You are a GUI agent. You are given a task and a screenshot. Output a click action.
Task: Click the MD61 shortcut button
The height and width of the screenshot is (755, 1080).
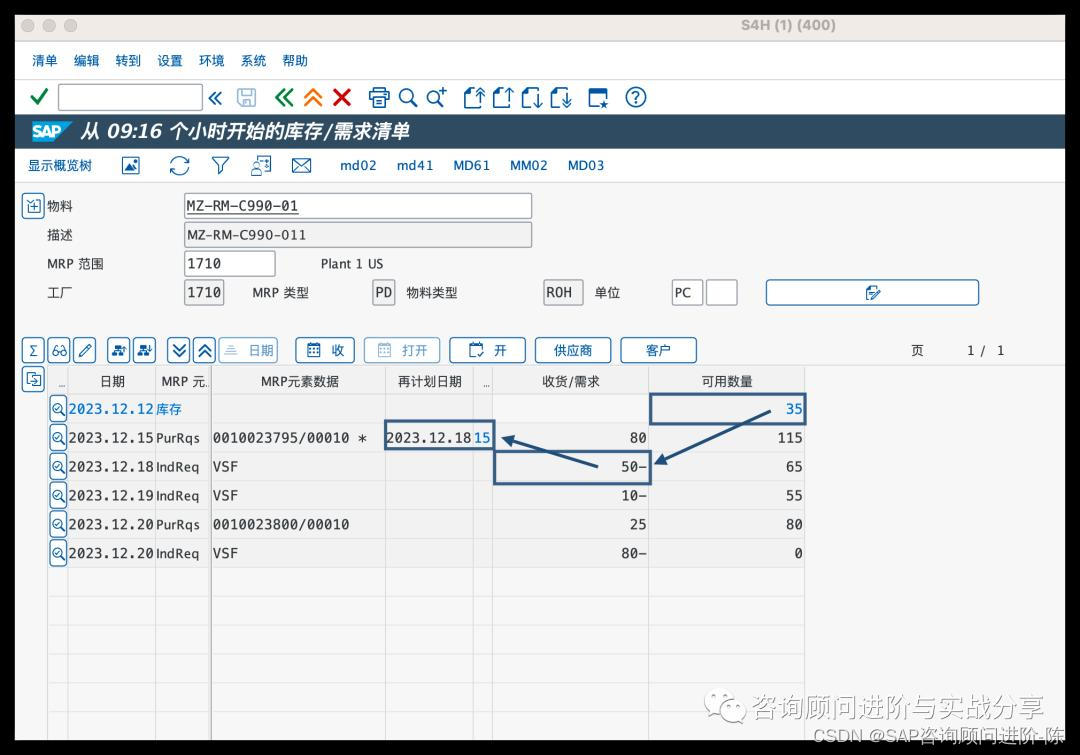[x=471, y=165]
